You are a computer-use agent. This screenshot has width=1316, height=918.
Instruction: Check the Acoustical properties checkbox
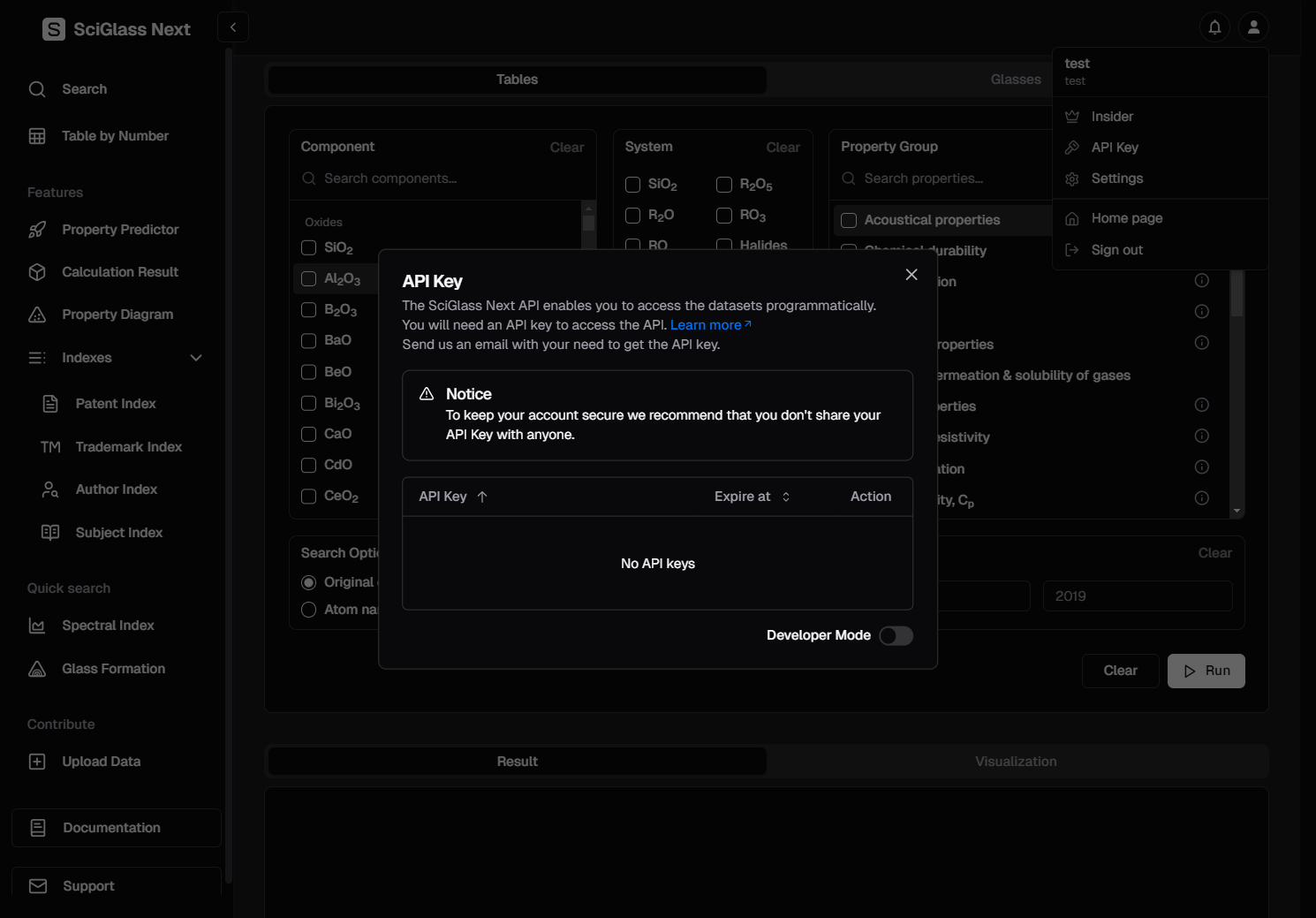pos(849,221)
